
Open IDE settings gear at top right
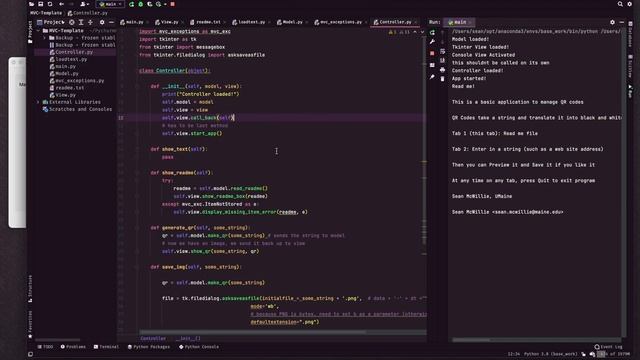coord(630,4)
